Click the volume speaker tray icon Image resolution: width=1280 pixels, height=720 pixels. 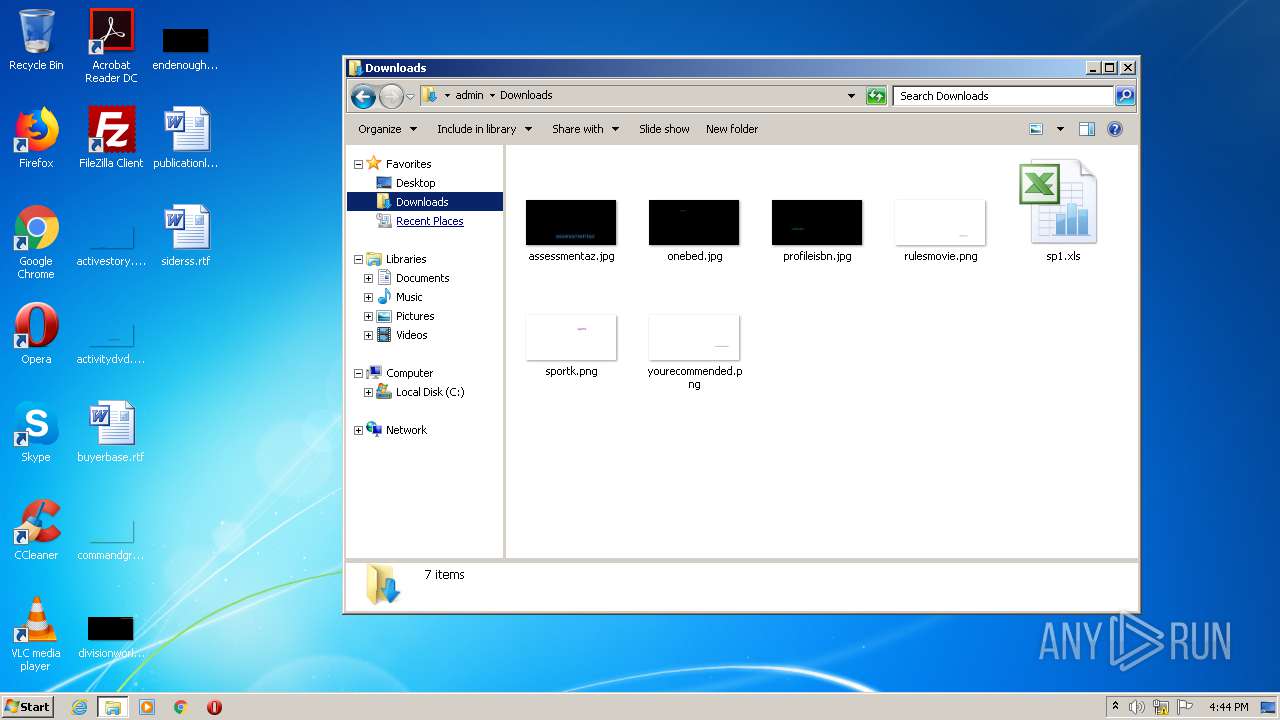1136,707
